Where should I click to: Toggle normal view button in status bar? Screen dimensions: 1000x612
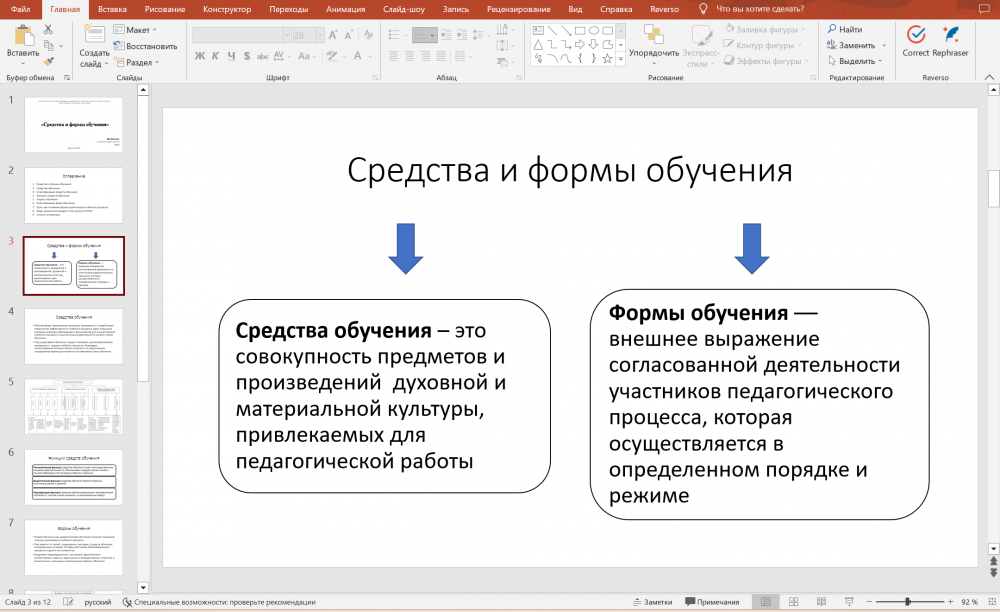point(765,602)
